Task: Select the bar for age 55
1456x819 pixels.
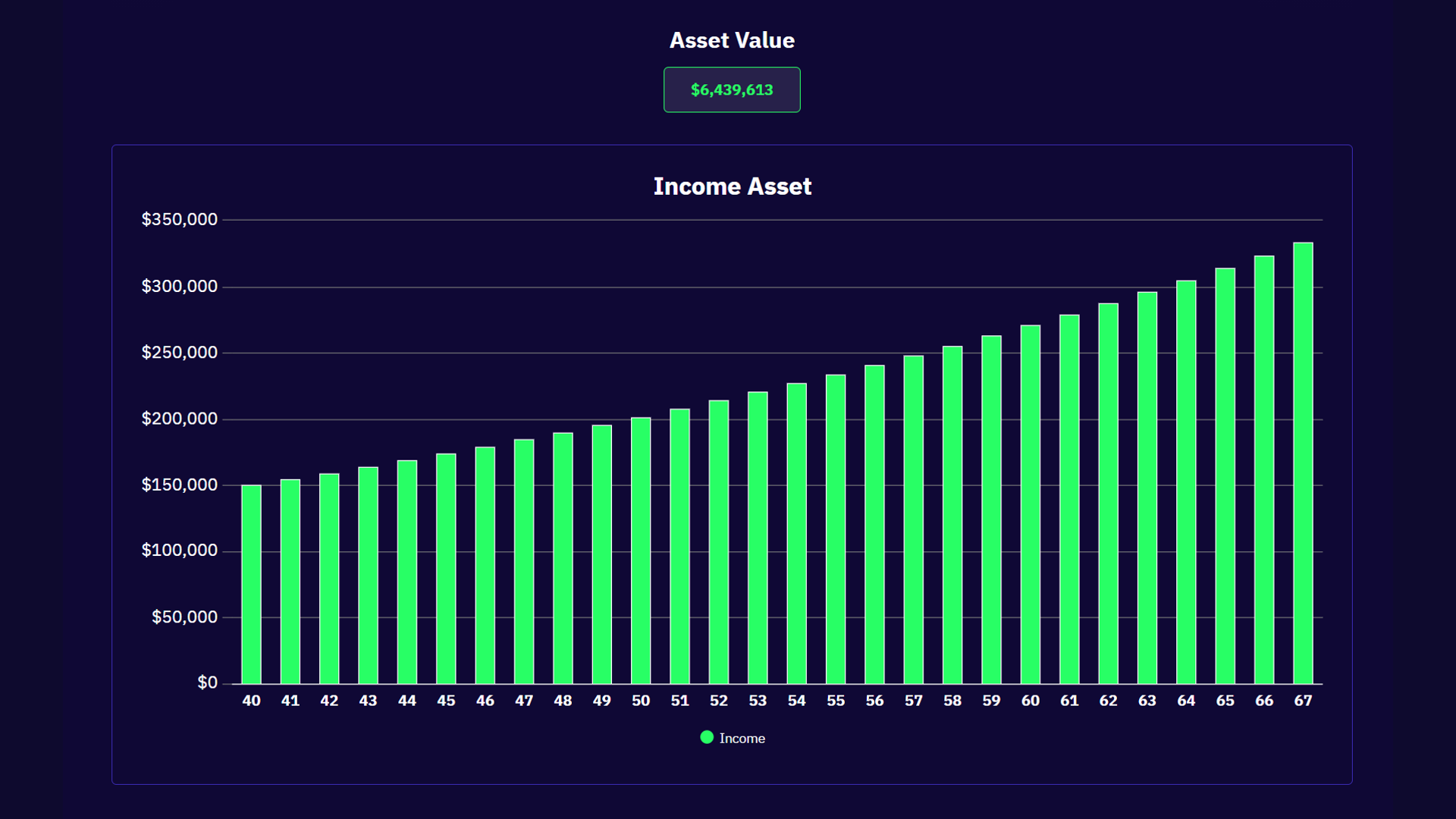Action: point(836,529)
